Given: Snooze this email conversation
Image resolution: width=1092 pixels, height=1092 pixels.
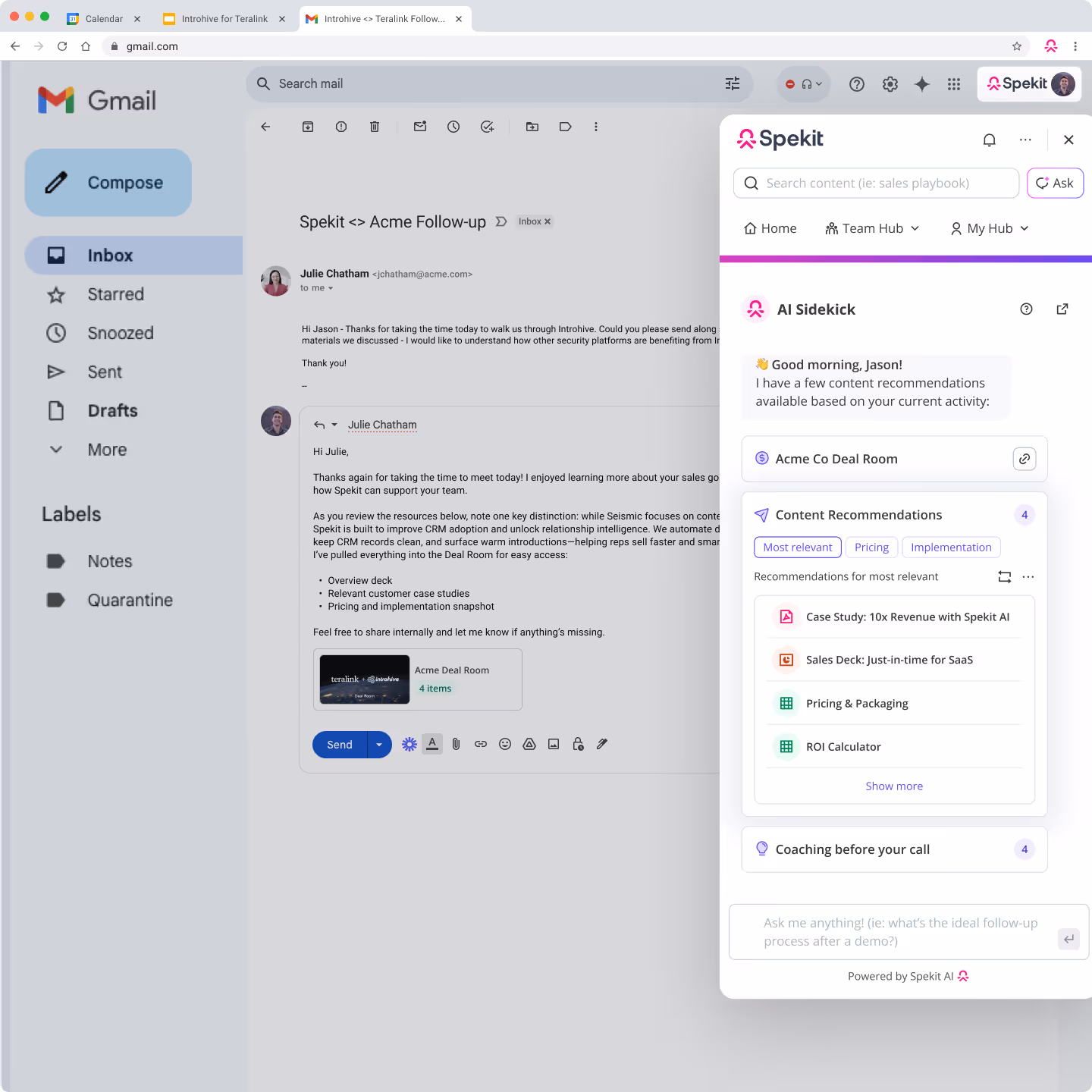Looking at the screenshot, I should 453,127.
